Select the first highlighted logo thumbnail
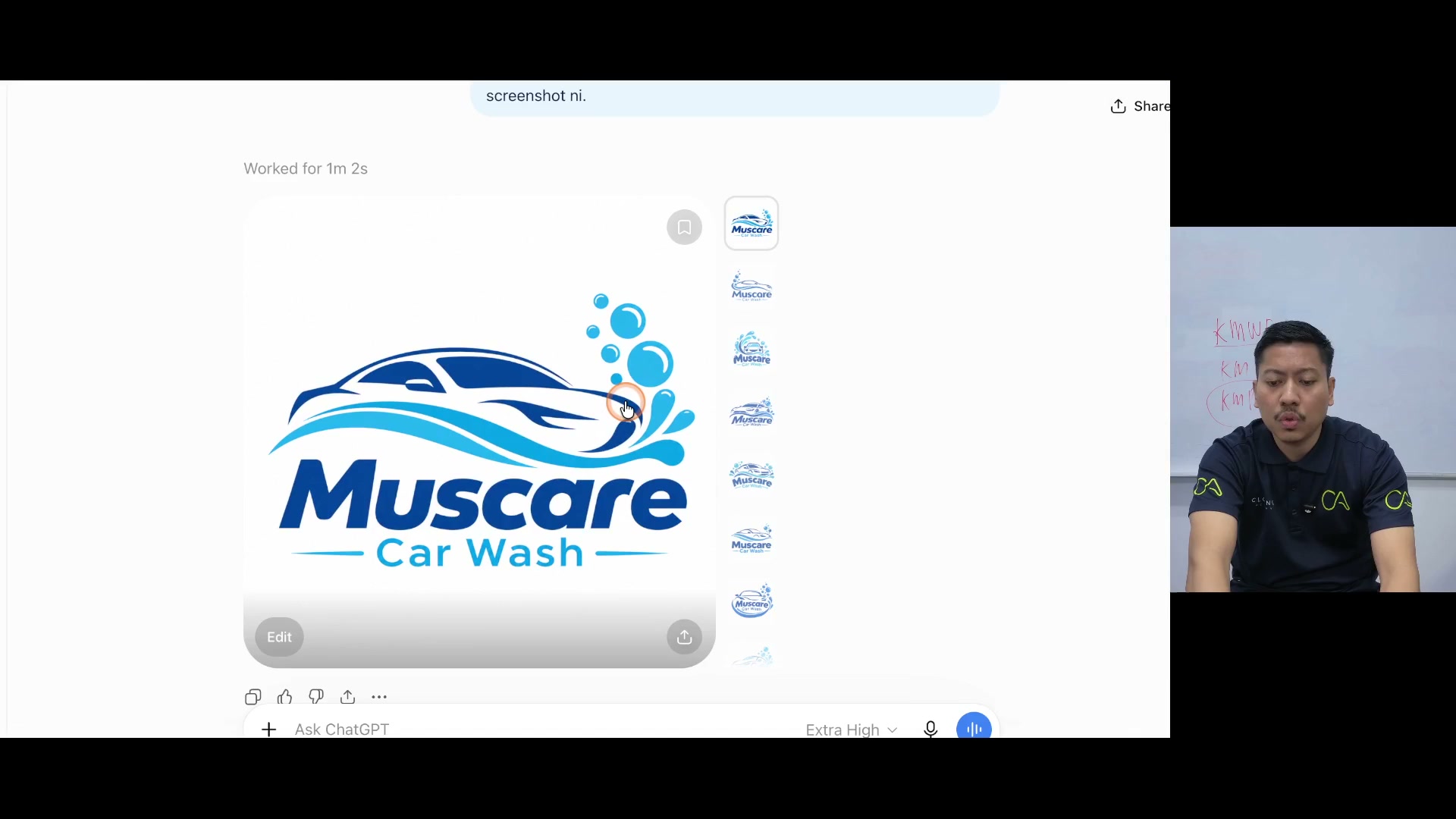Viewport: 1456px width, 819px height. (752, 224)
